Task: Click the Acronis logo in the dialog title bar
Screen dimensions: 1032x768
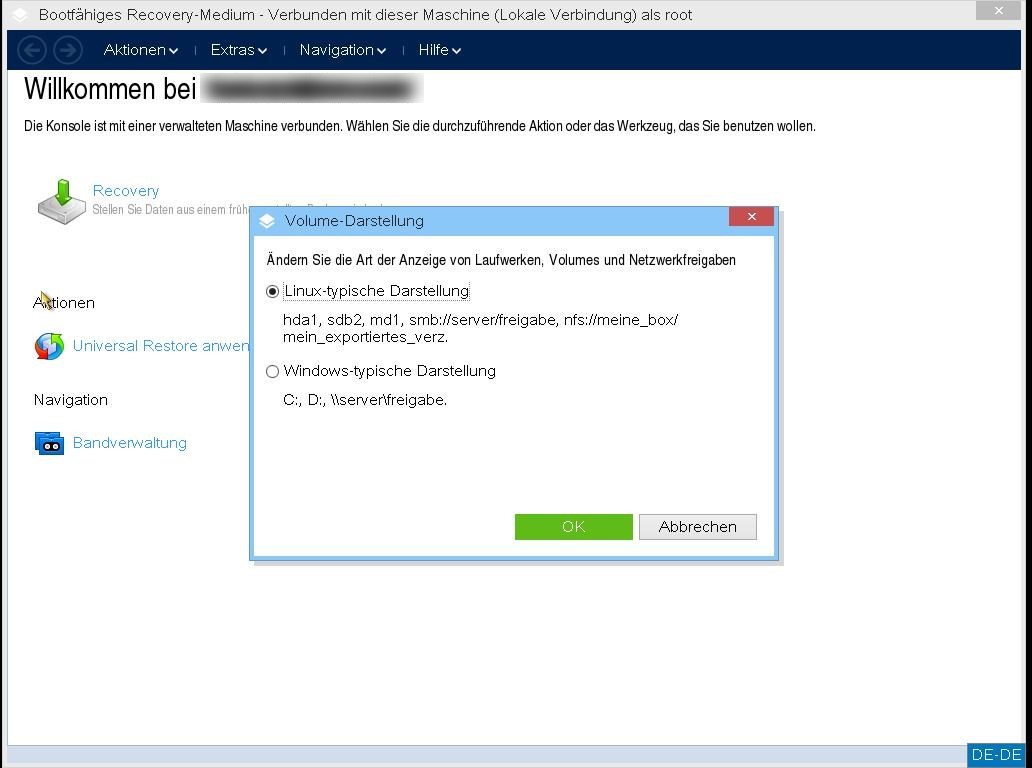Action: [x=267, y=221]
